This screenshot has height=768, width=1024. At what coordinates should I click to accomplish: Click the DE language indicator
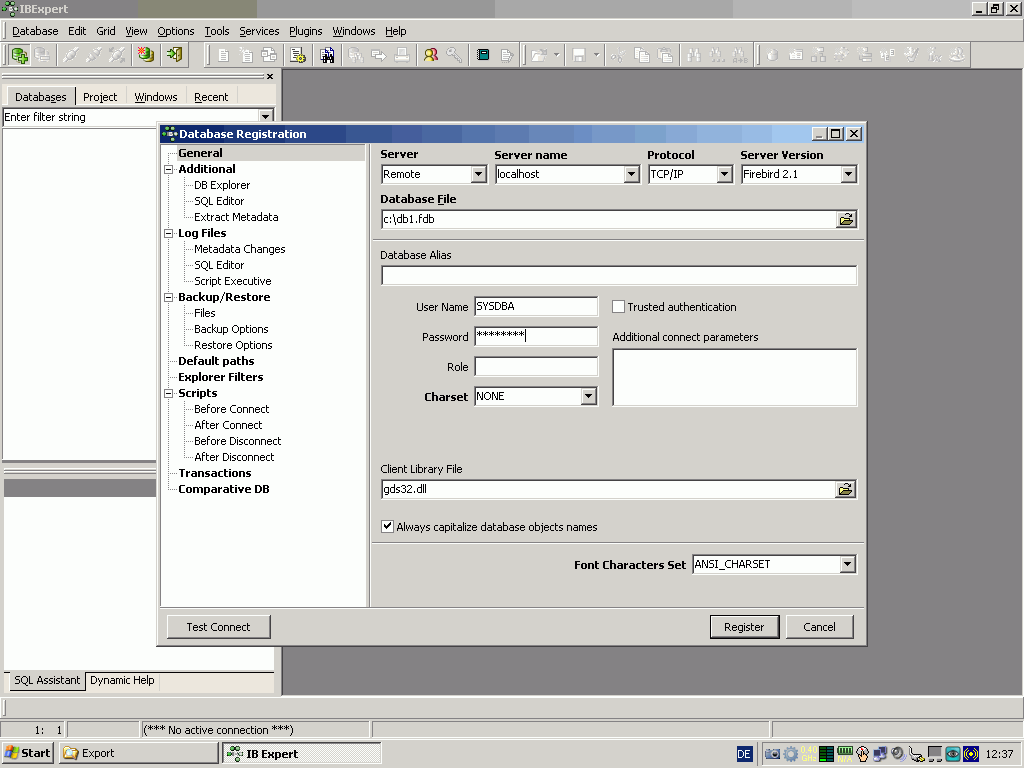pyautogui.click(x=744, y=754)
